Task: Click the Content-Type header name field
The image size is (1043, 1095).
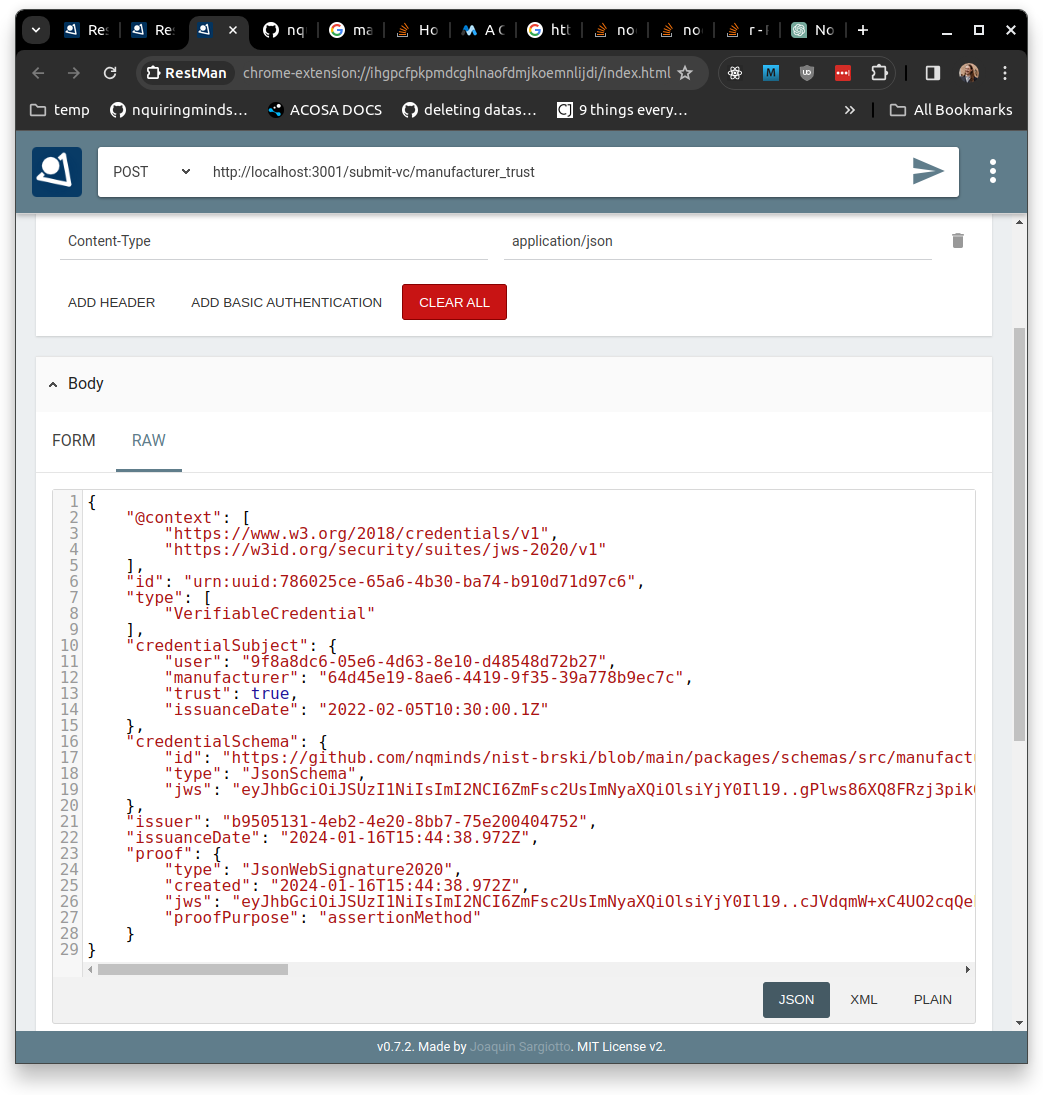Action: pyautogui.click(x=274, y=242)
